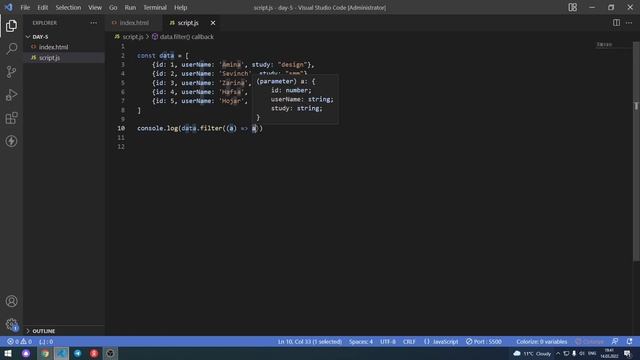Click the editor vertical scrollbar
Image resolution: width=640 pixels, height=360 pixels.
coord(636,151)
